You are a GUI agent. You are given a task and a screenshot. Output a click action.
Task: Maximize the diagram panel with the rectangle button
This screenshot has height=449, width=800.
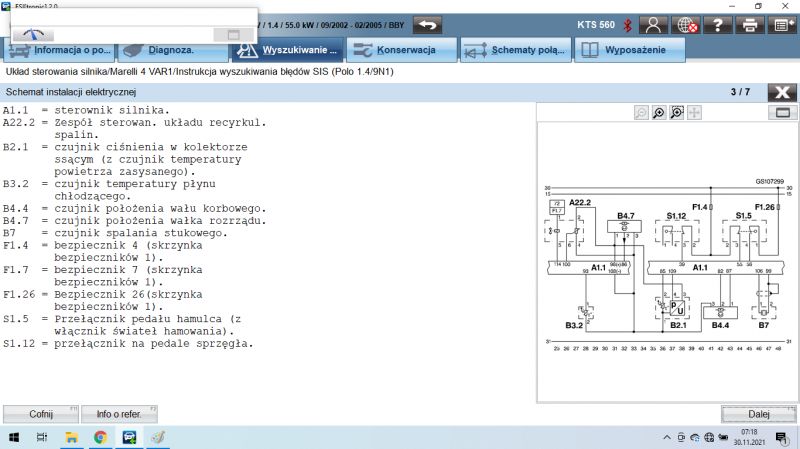[x=783, y=112]
